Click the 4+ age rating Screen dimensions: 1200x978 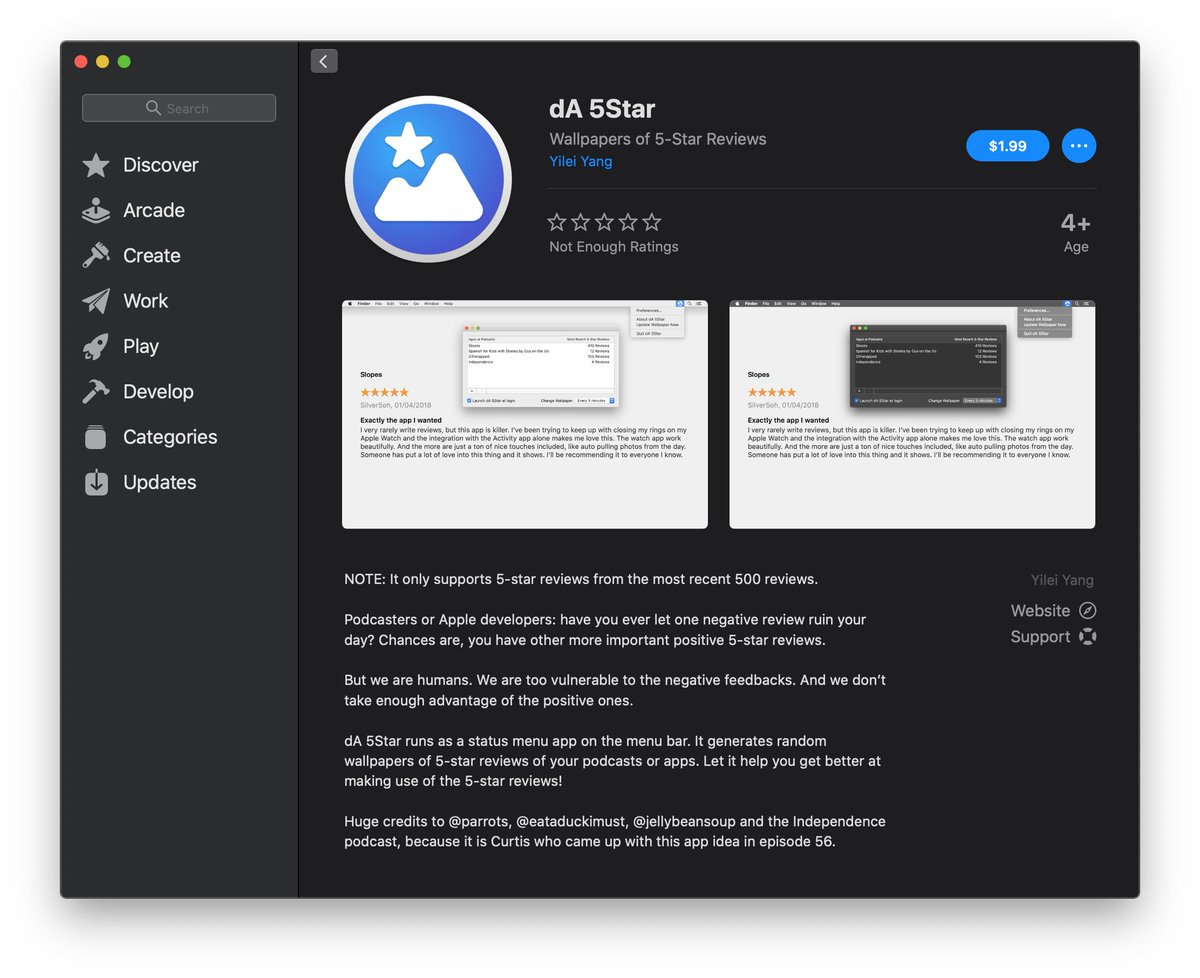click(x=1076, y=223)
